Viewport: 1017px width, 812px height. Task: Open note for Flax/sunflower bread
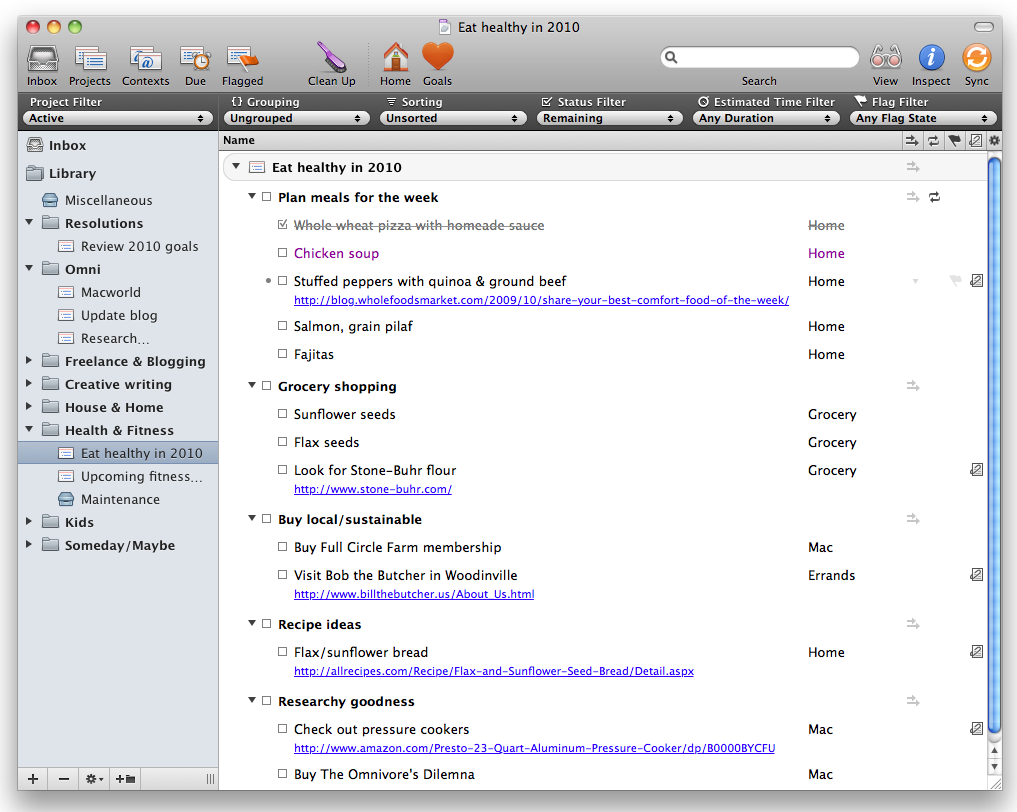tap(976, 652)
